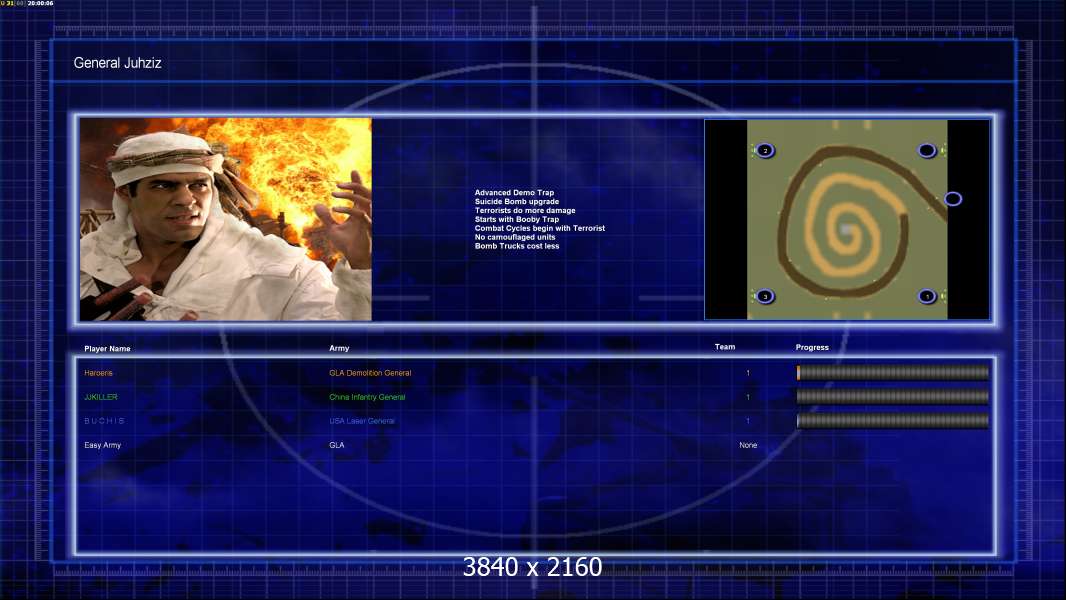This screenshot has height=600, width=1066.
Task: Click start position marker 2 on minimap
Action: (765, 151)
